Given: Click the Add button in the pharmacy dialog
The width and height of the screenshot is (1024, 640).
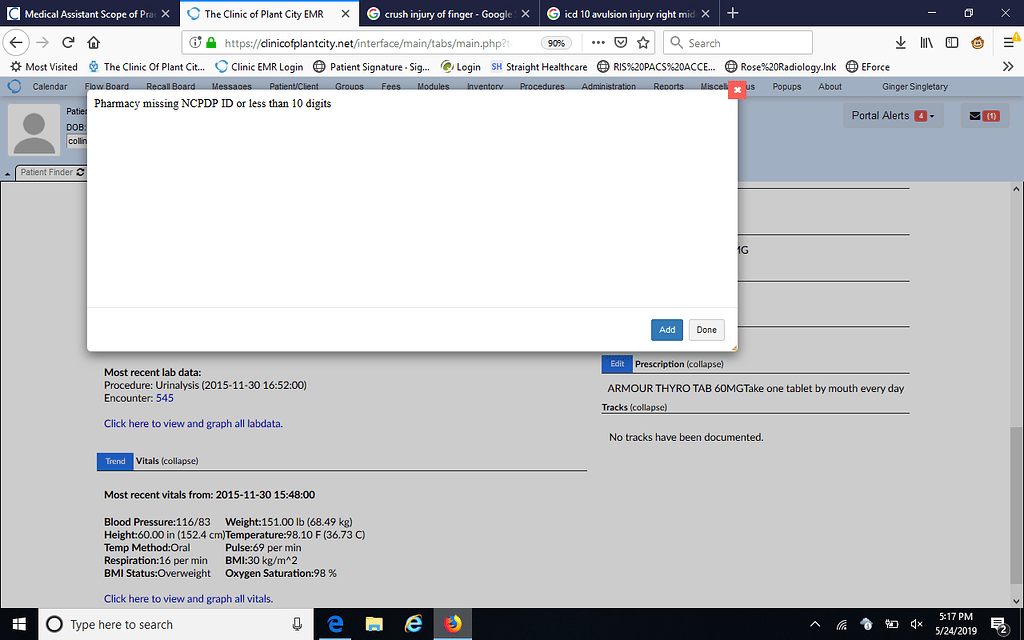Looking at the screenshot, I should (666, 329).
